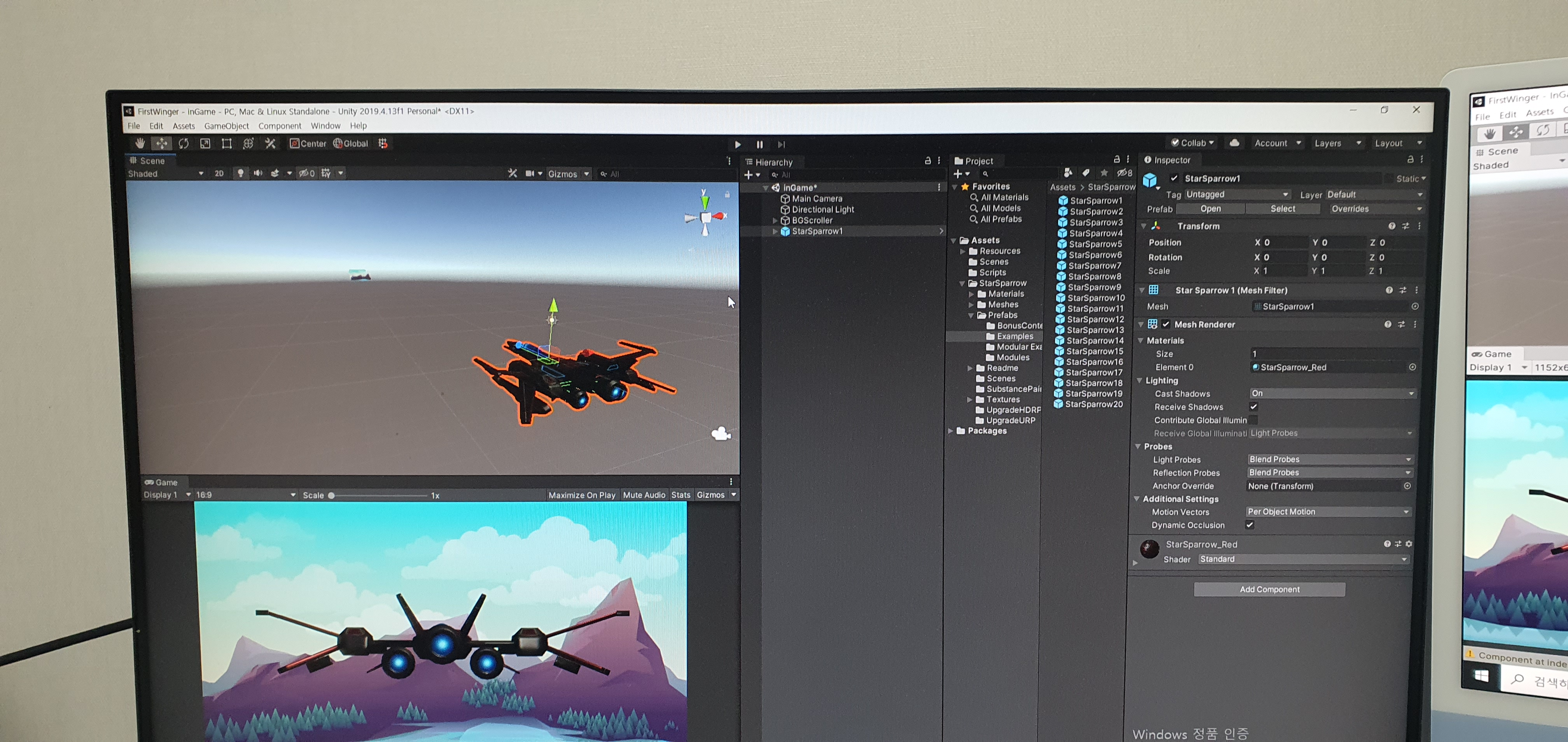The image size is (1568, 742).
Task: Select the Rect transform tool
Action: 226,143
